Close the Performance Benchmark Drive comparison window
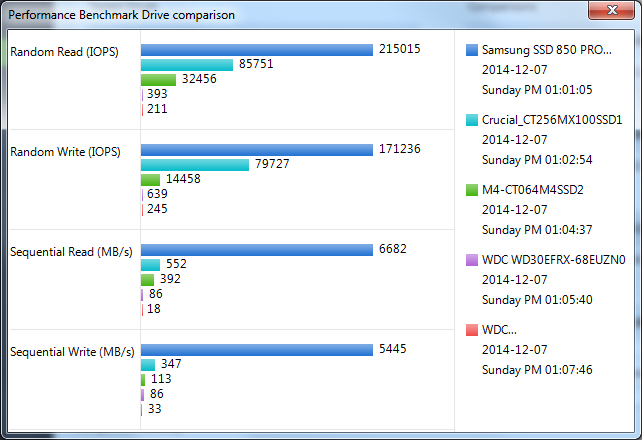642x440 pixels. point(611,10)
